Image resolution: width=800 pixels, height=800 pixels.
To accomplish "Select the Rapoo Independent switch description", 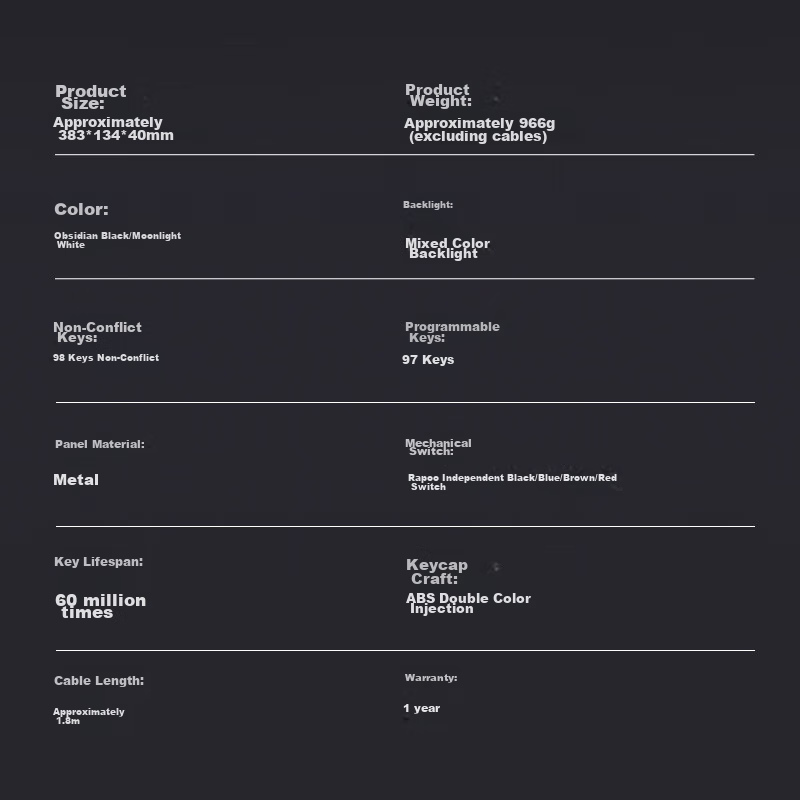I will (511, 482).
